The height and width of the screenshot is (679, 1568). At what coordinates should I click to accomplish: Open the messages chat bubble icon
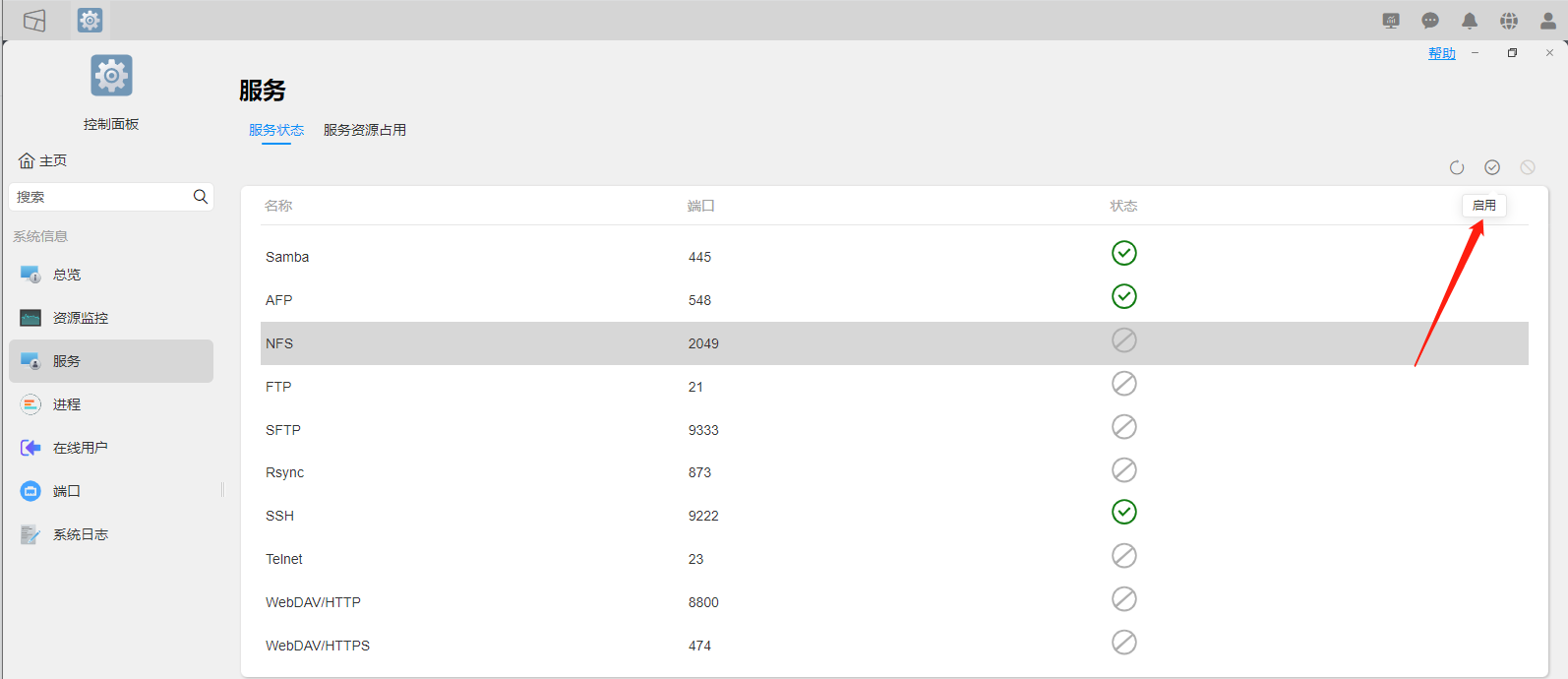coord(1430,21)
